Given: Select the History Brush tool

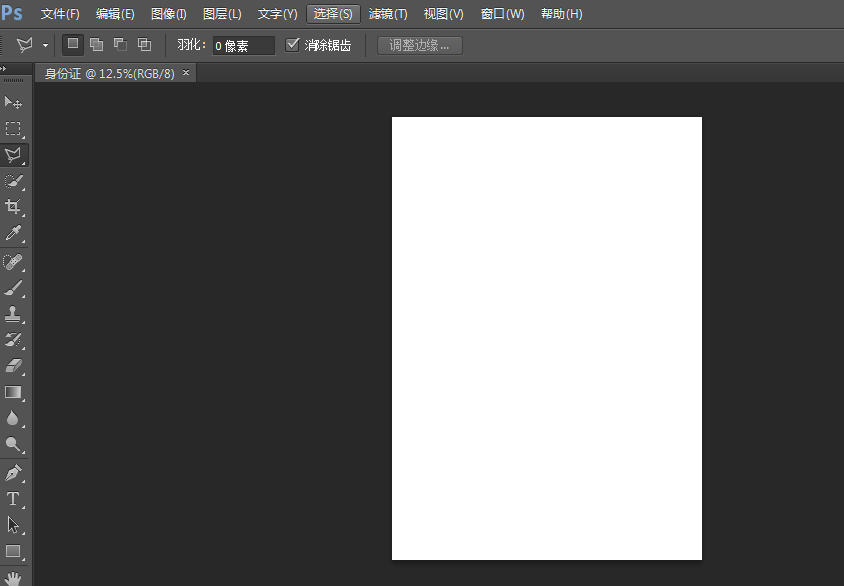Looking at the screenshot, I should 13,340.
